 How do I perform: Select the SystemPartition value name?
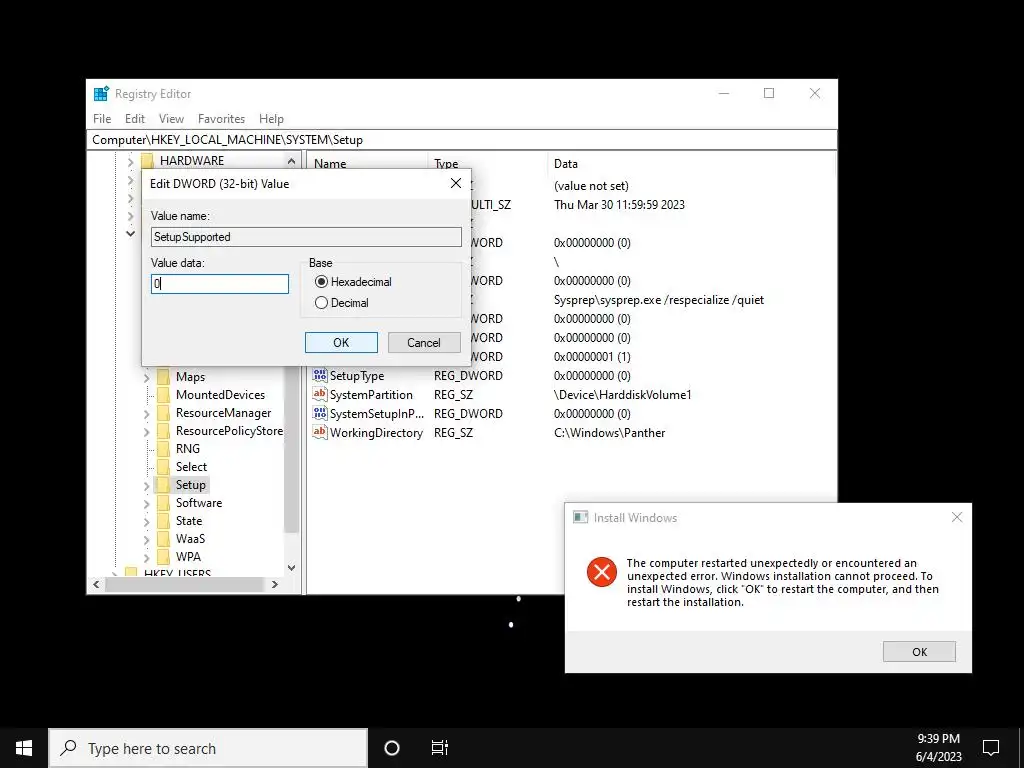tap(371, 395)
